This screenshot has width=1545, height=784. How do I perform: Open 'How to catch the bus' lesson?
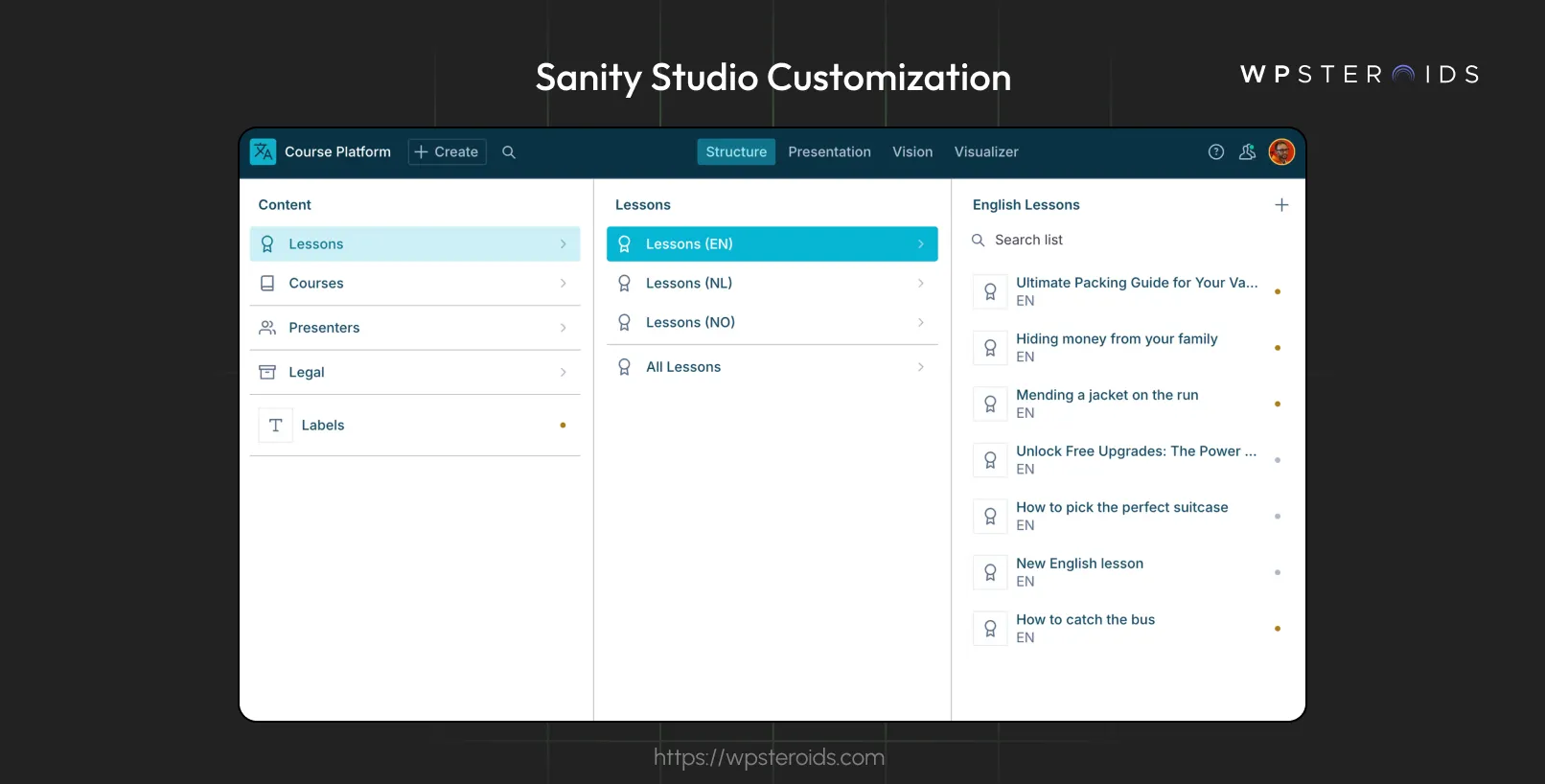click(x=1129, y=629)
